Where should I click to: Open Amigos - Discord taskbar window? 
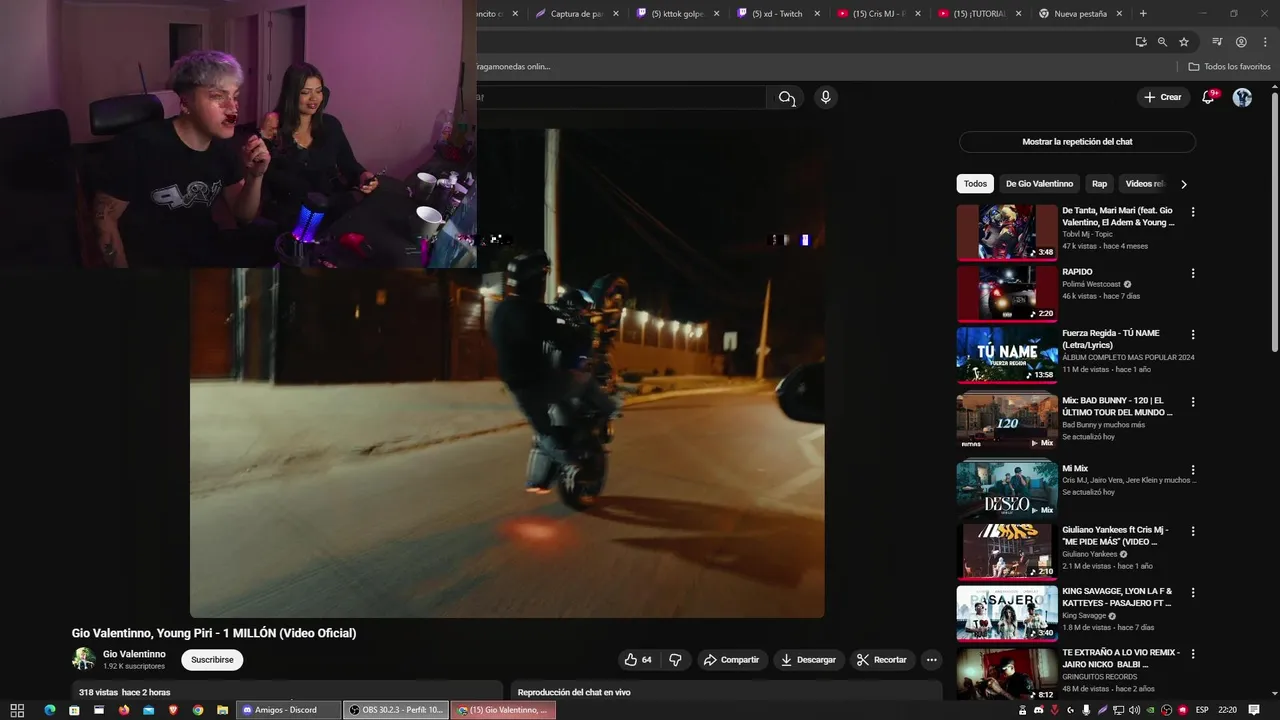[x=288, y=710]
